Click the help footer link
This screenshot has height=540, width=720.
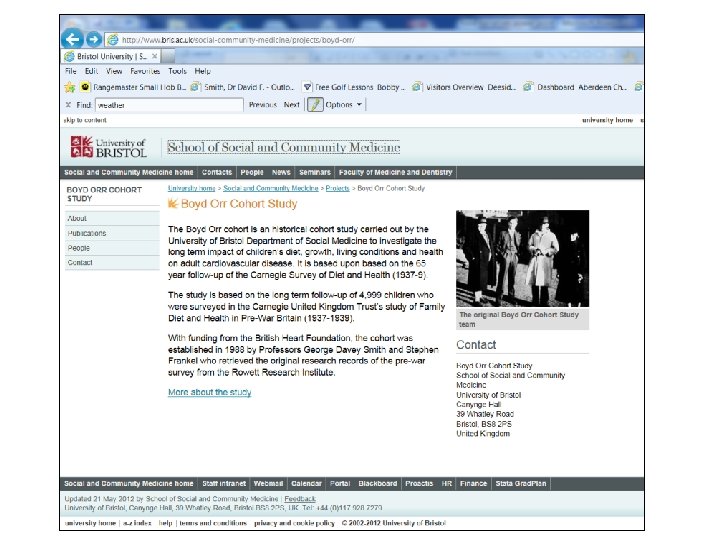click(x=165, y=523)
